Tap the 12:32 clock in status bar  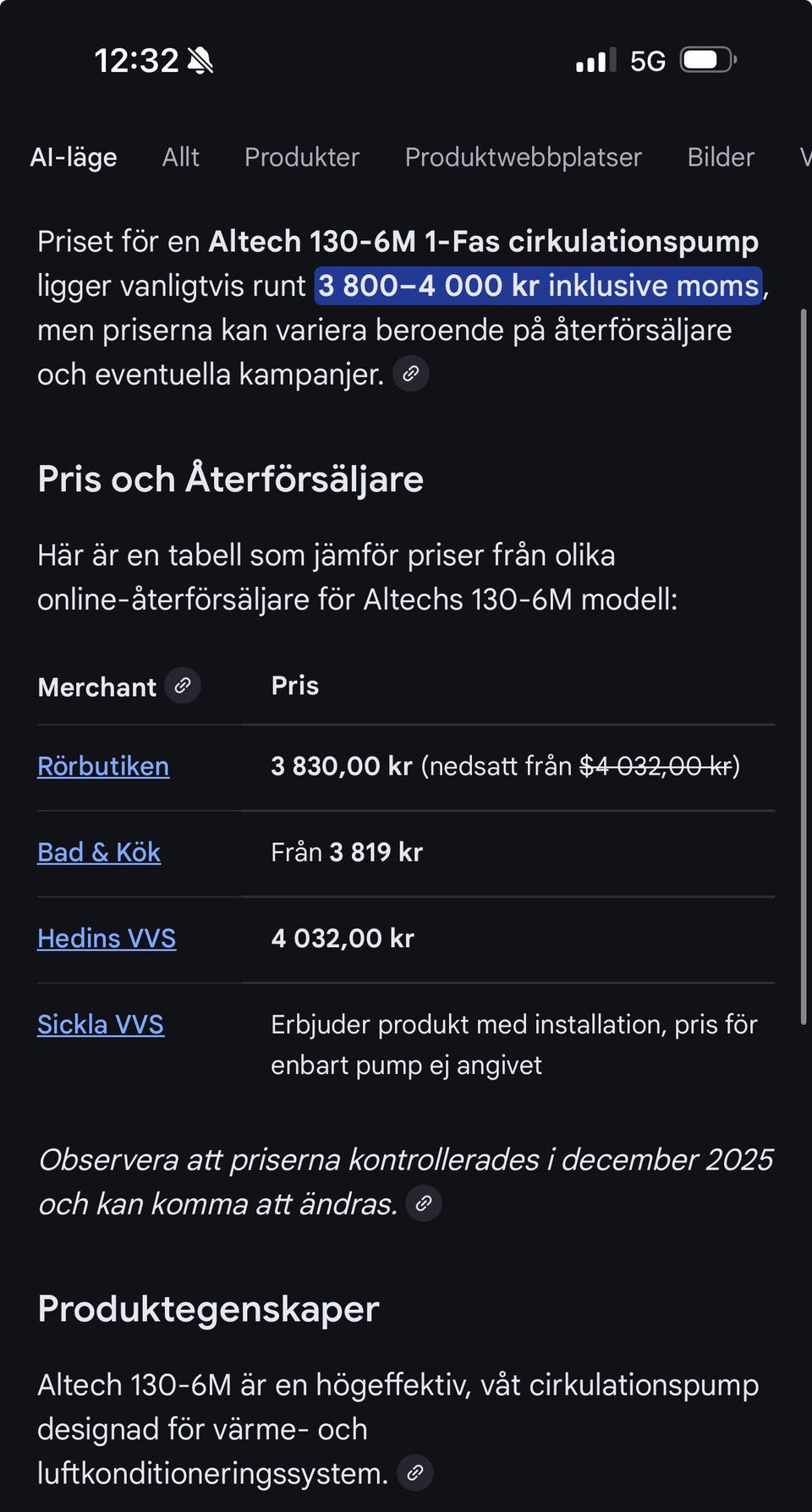point(136,61)
